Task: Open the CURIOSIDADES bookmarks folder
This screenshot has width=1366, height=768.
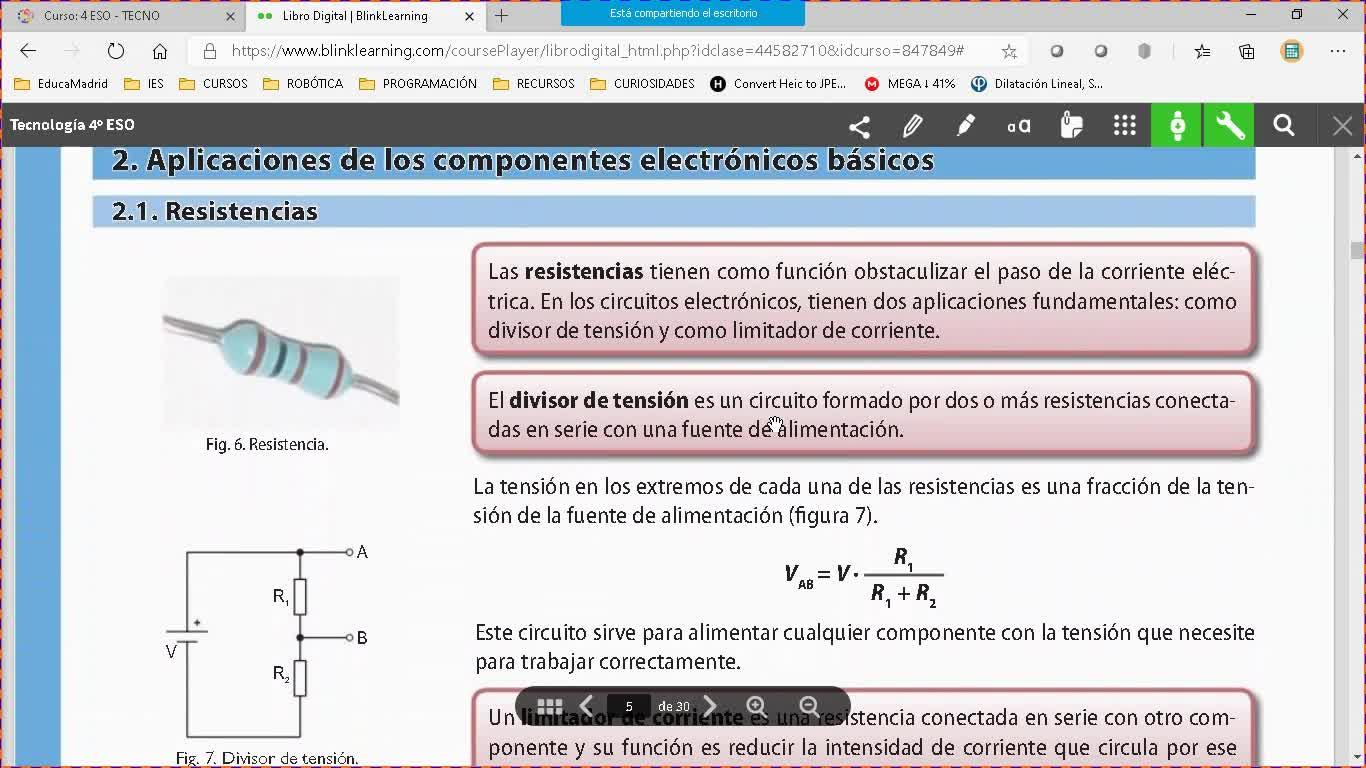Action: (x=642, y=84)
